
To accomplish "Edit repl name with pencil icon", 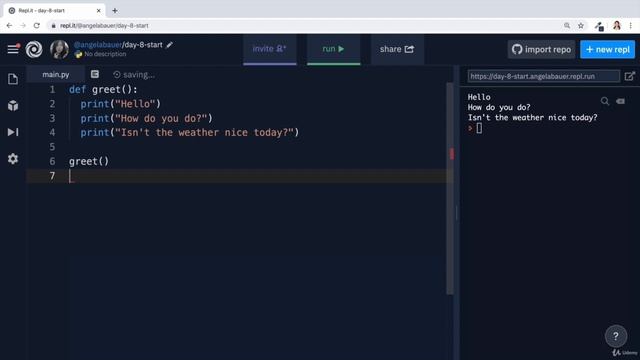I will (169, 45).
